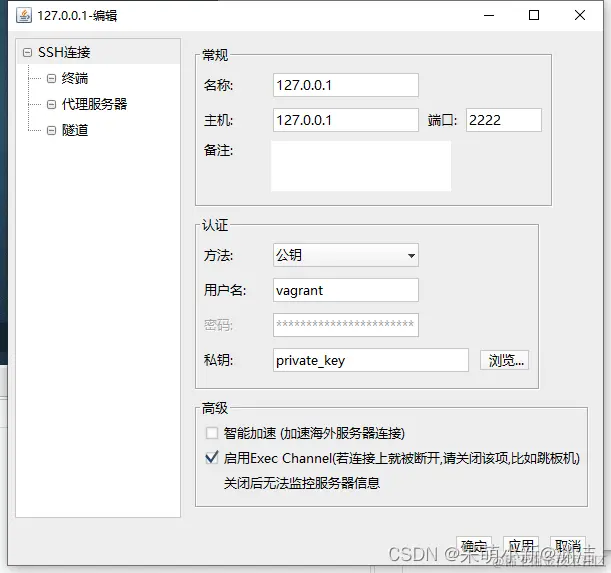
Task: Focus the 主机 host input field
Action: coord(346,120)
